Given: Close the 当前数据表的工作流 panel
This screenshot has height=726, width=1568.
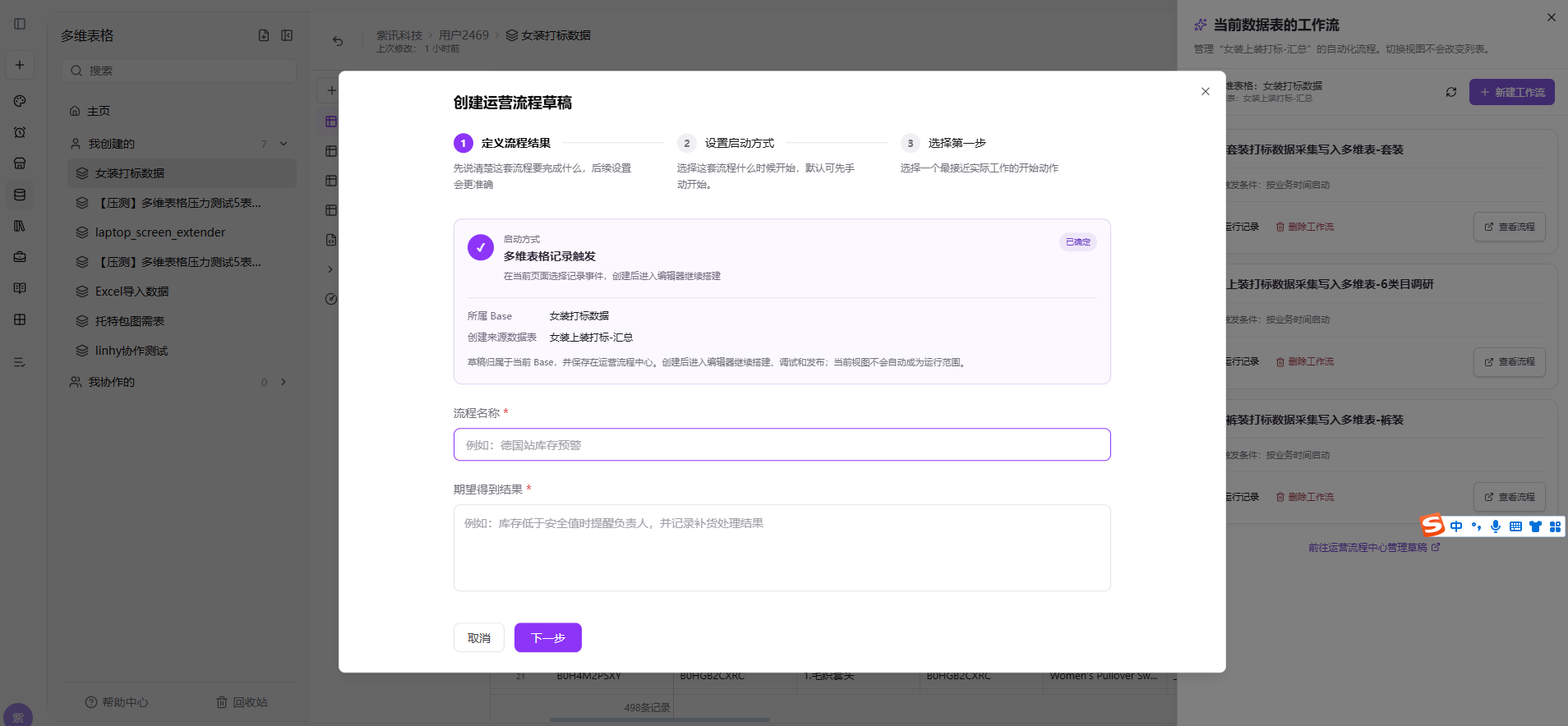Looking at the screenshot, I should [1552, 17].
